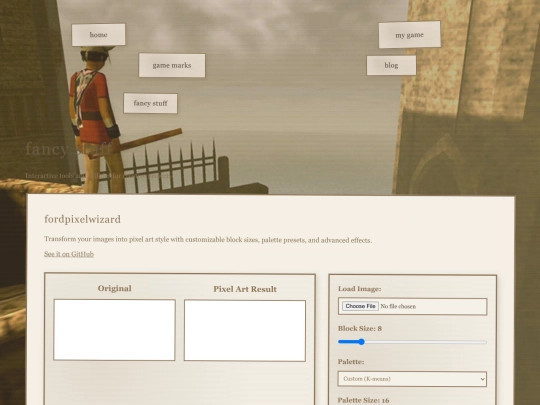Follow the See it on GitHub link
This screenshot has height=405, width=540.
(x=69, y=254)
